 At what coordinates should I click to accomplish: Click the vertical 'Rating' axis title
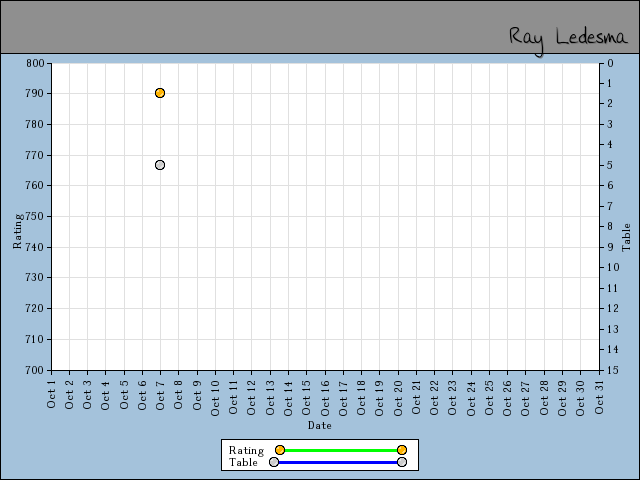[18, 231]
